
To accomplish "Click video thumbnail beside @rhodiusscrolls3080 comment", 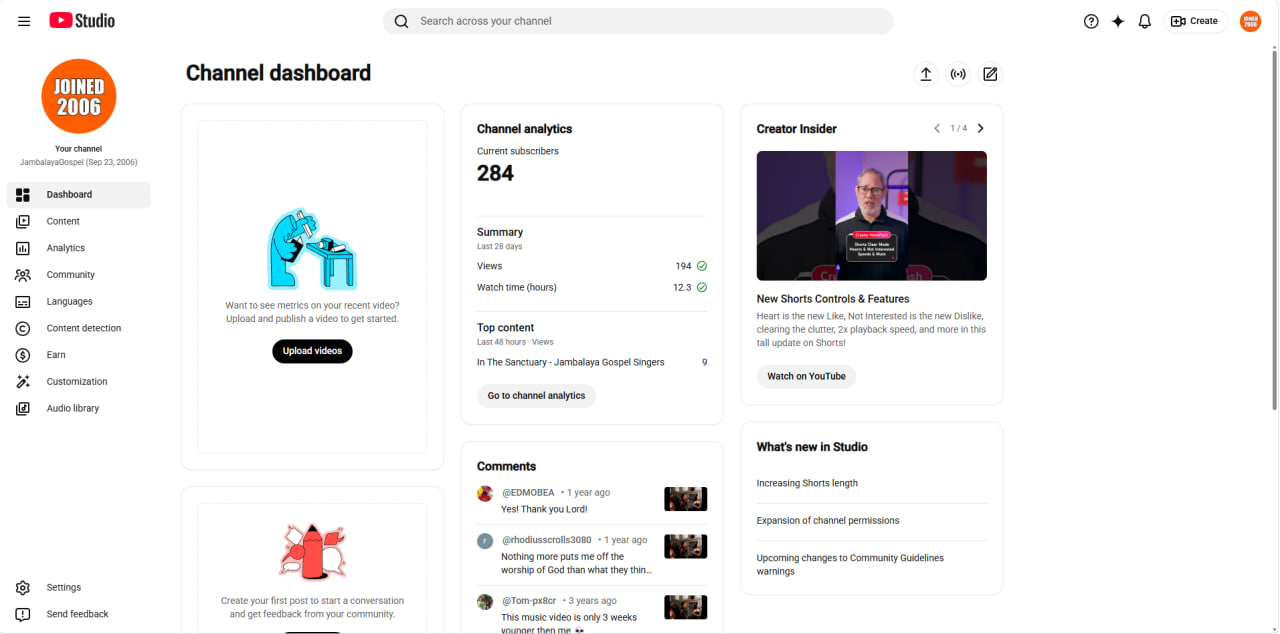I will (x=686, y=547).
